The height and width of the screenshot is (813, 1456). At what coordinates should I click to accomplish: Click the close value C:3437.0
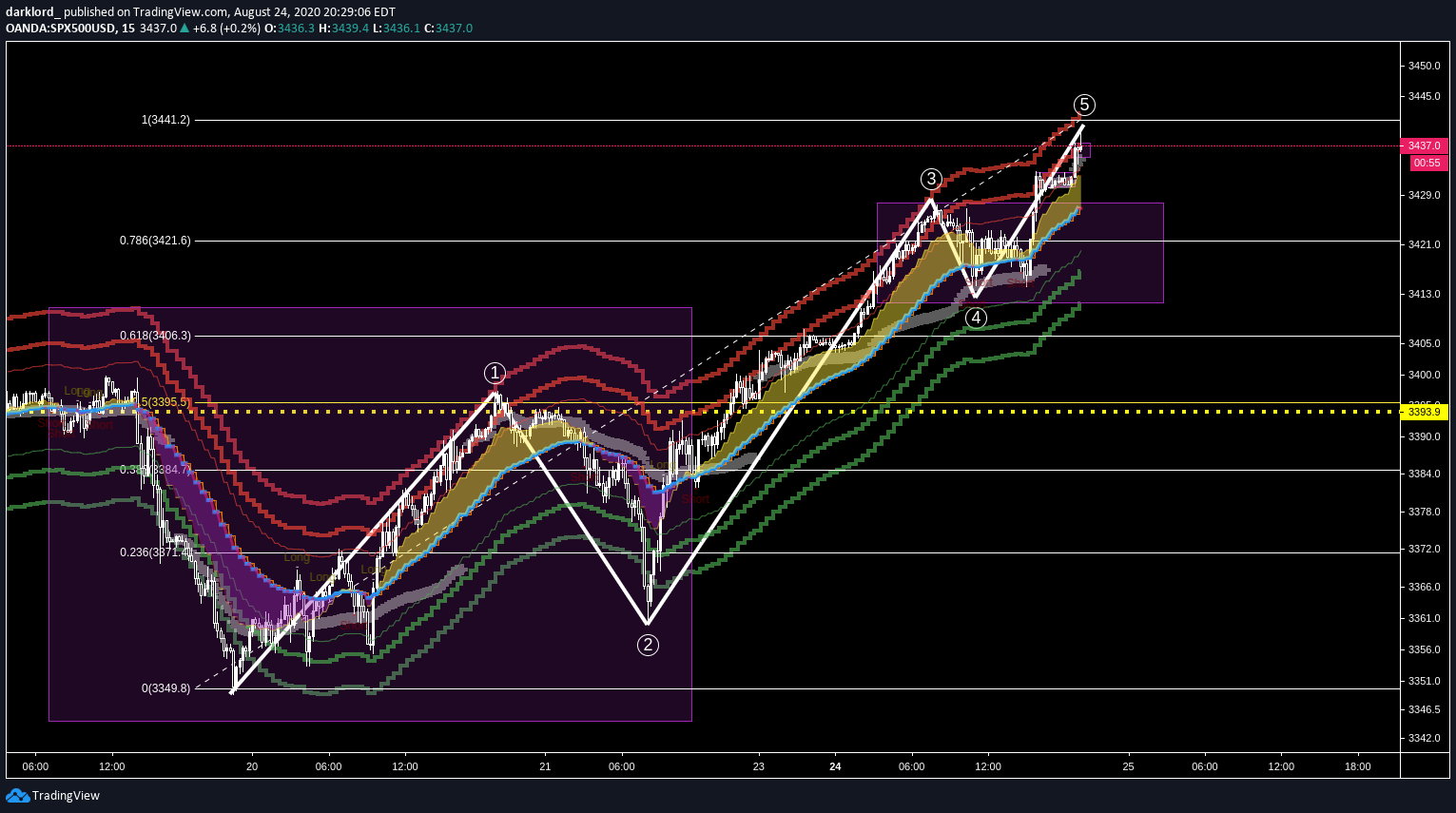pos(448,29)
